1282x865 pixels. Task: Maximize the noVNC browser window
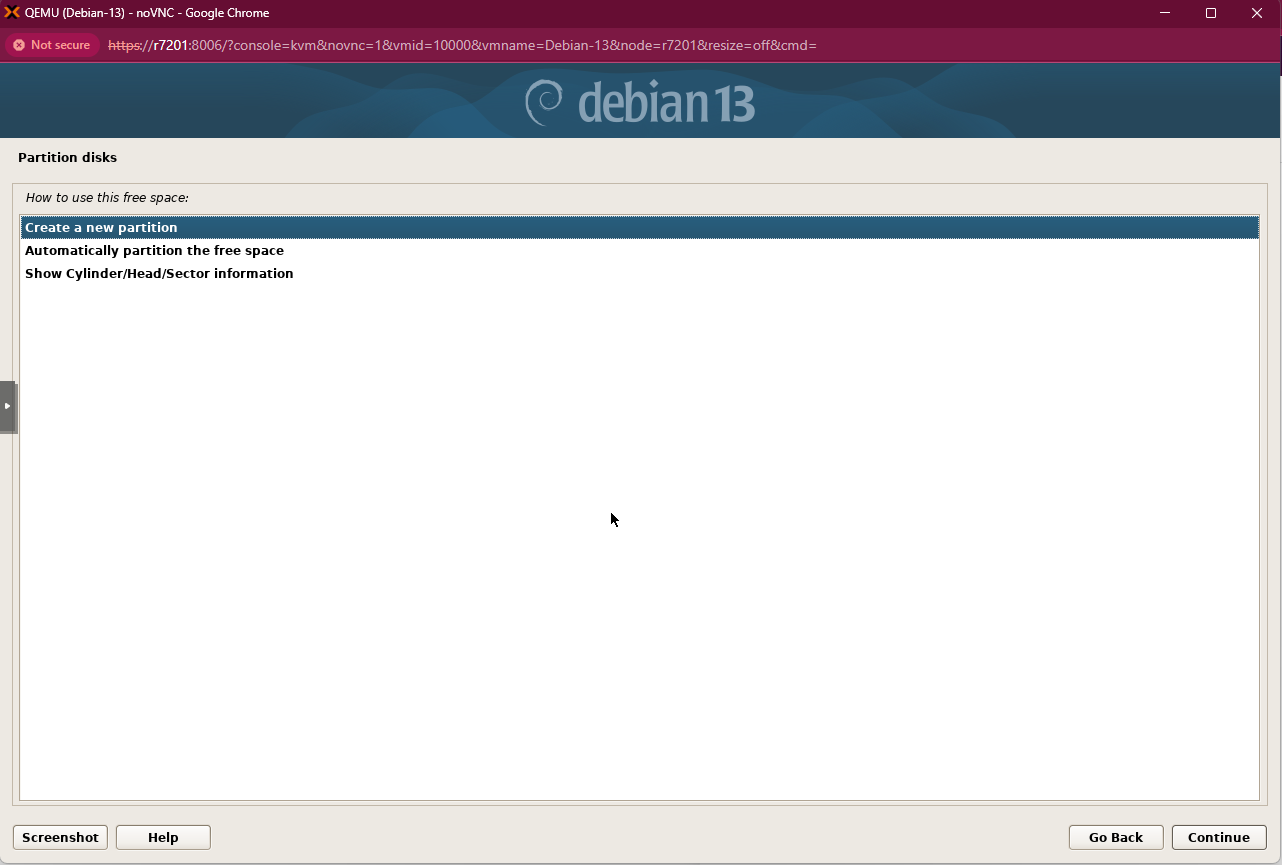click(x=1211, y=13)
